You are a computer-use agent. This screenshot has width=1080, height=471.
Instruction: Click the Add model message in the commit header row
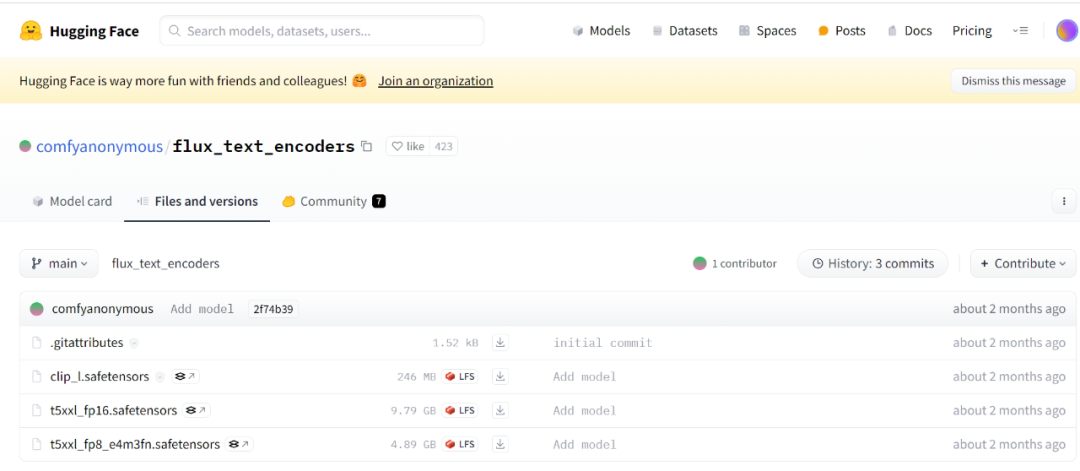tap(202, 309)
